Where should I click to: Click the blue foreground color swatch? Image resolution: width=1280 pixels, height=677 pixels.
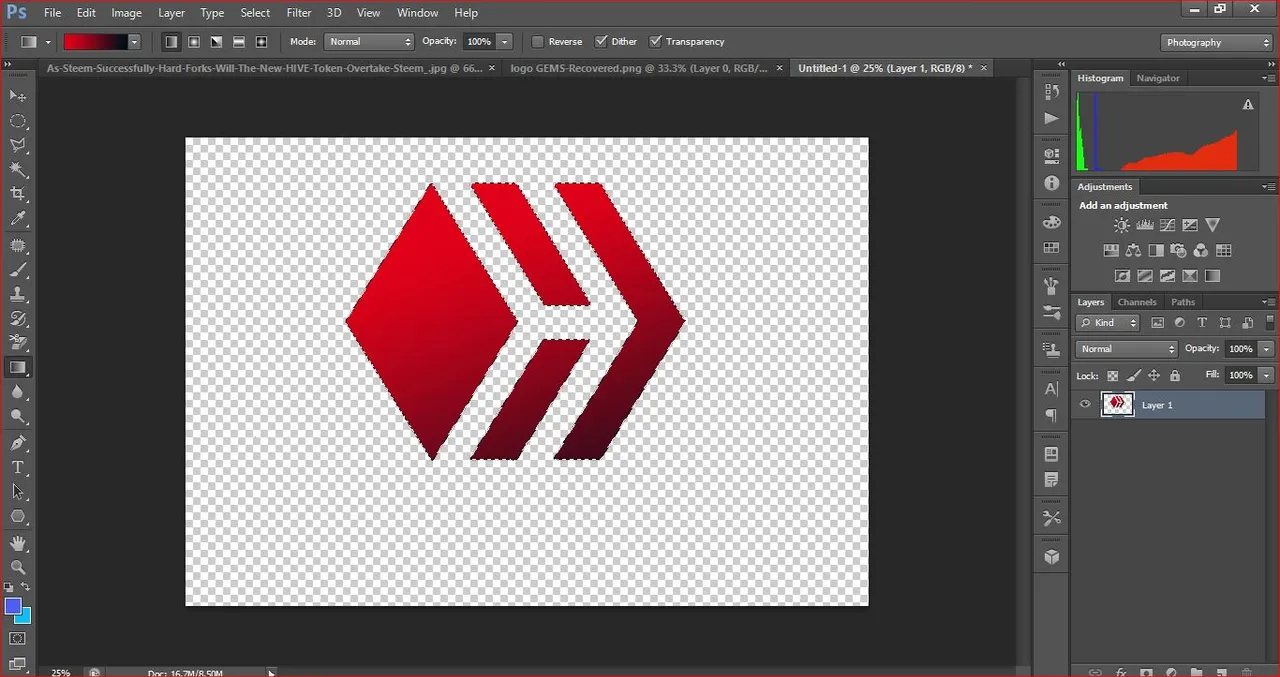pyautogui.click(x=13, y=606)
